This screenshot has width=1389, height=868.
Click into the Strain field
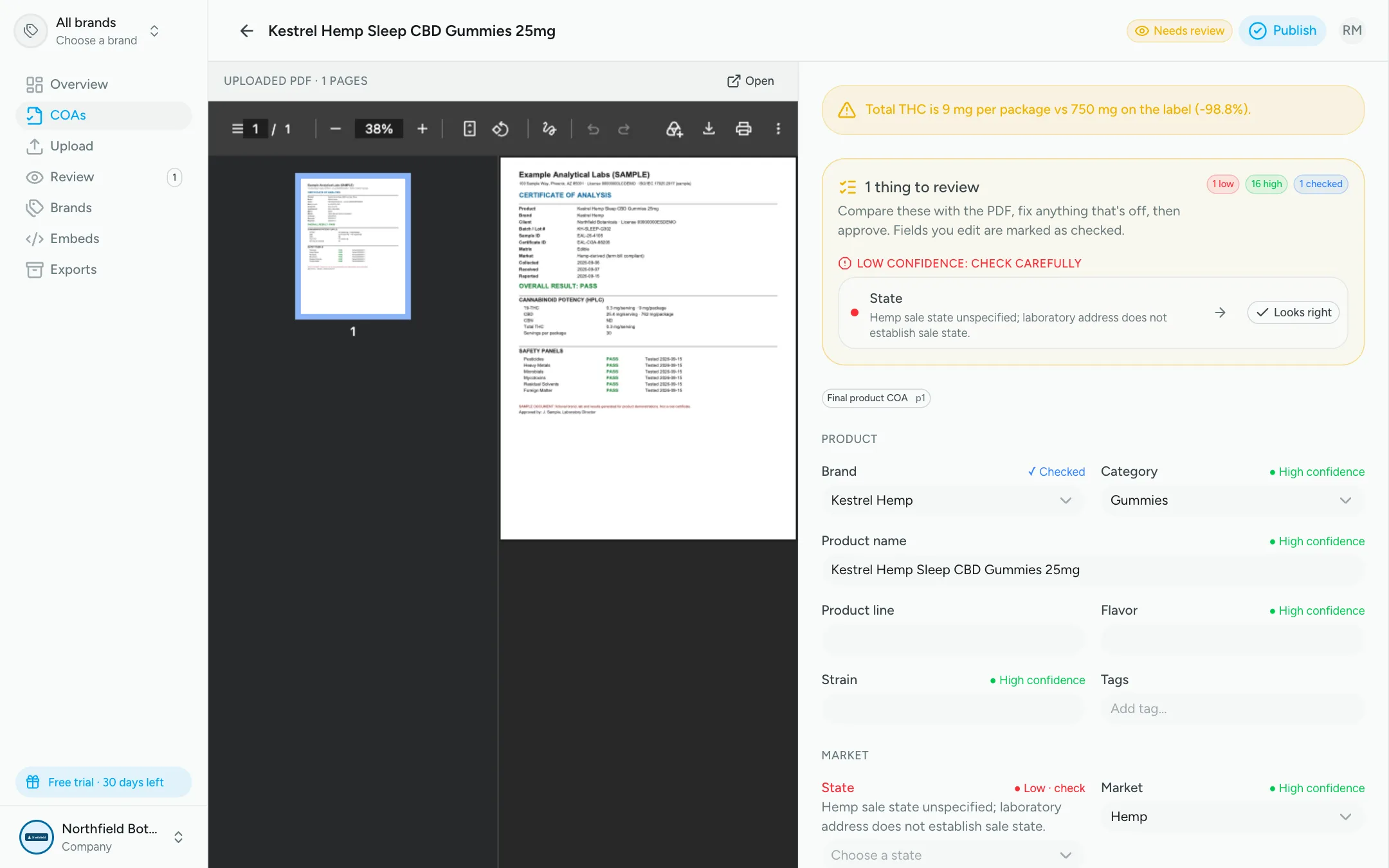[x=953, y=709]
